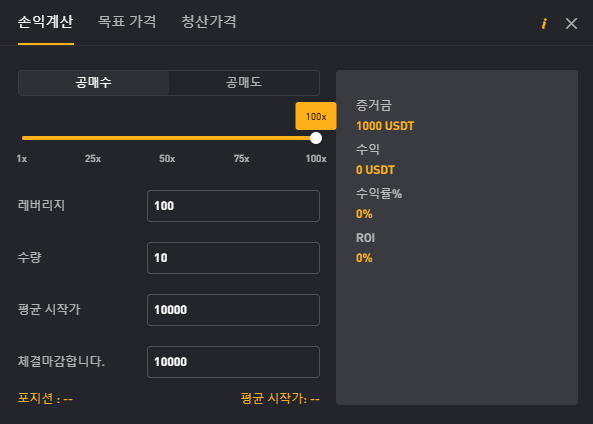Switch to the 손익계산 tab
This screenshot has height=424, width=593.
coord(46,21)
